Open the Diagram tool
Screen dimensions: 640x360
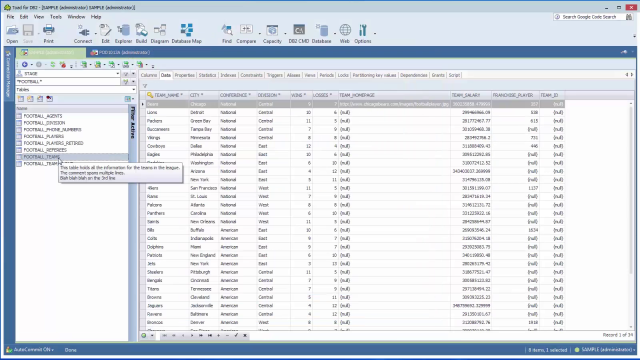pos(160,33)
